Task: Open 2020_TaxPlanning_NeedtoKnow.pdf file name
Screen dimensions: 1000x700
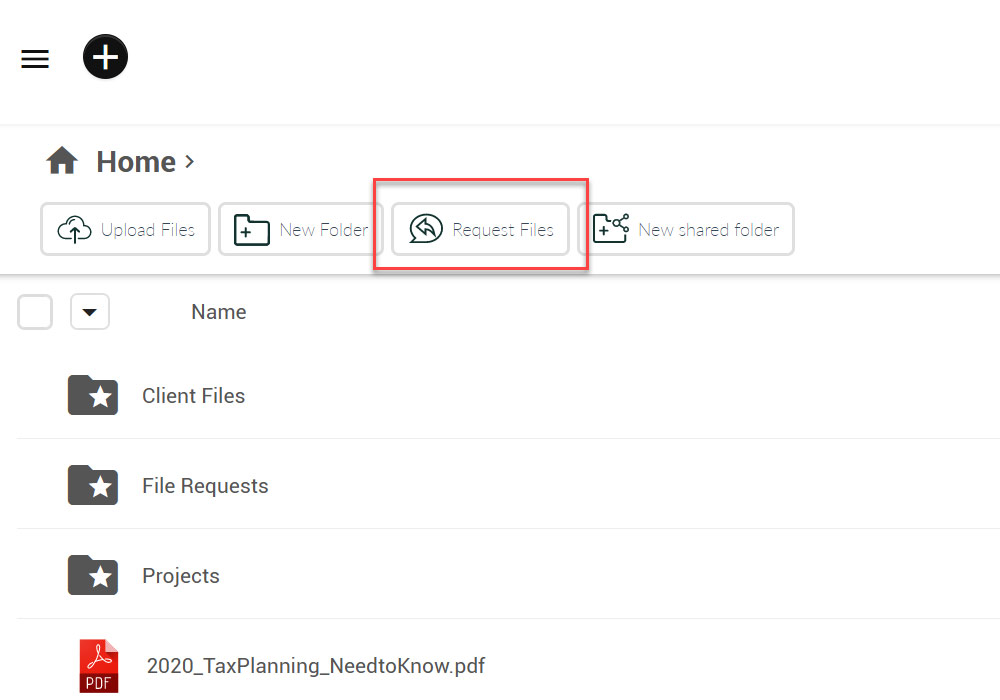Action: click(x=315, y=666)
